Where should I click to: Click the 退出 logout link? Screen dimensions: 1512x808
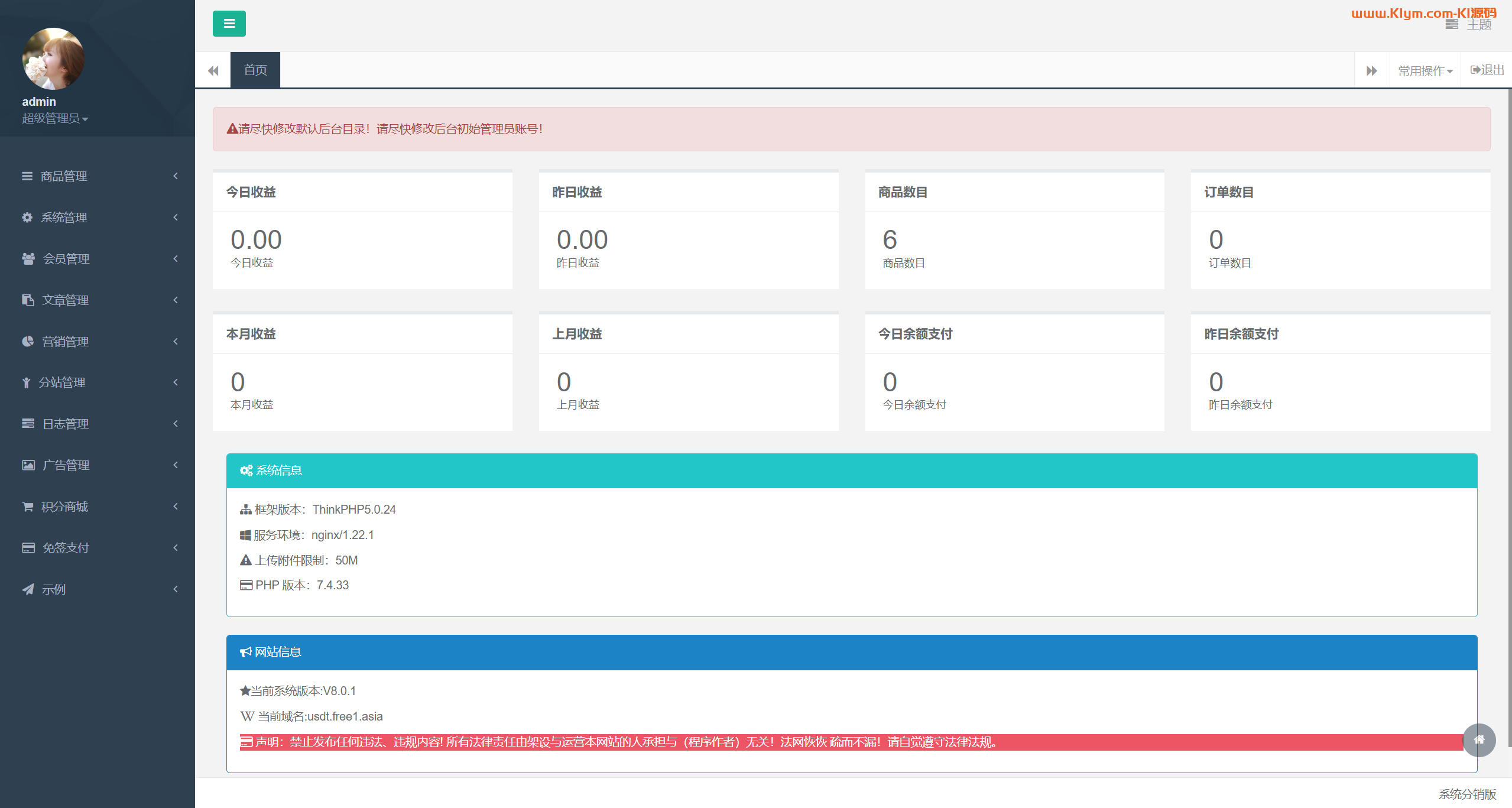point(1487,70)
